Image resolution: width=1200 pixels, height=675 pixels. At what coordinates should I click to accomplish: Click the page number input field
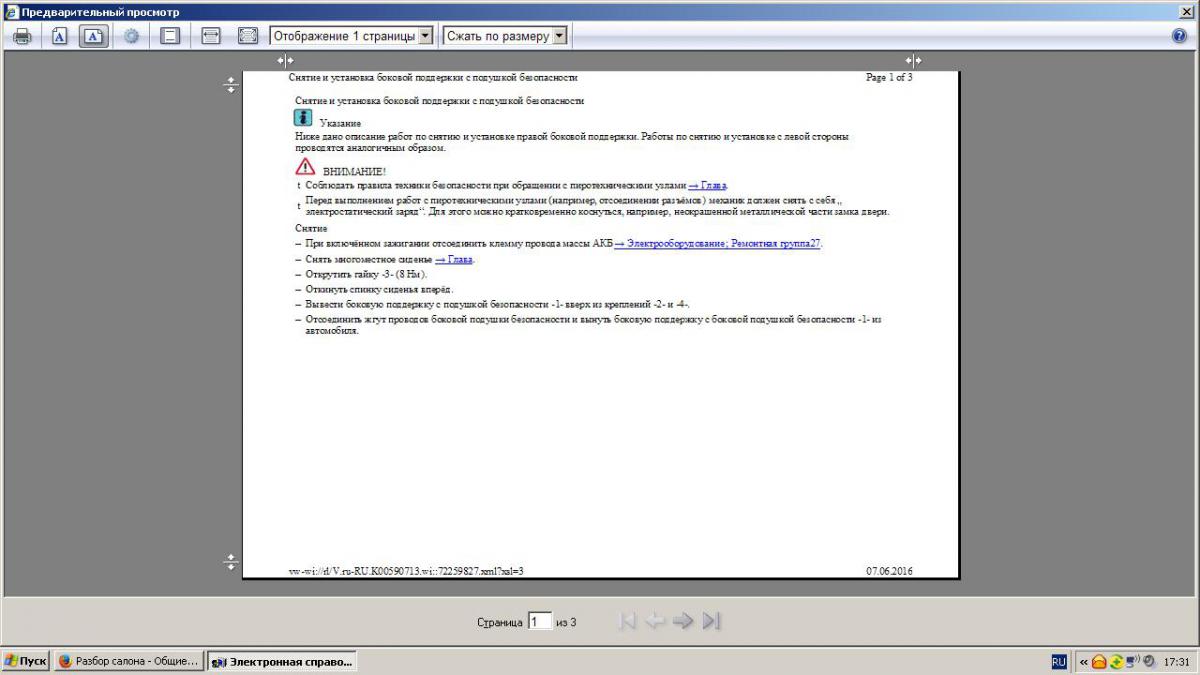(539, 621)
